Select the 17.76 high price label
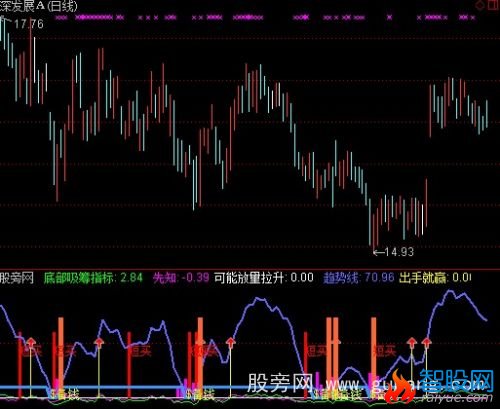Image resolution: width=500 pixels, height=409 pixels. pos(29,24)
